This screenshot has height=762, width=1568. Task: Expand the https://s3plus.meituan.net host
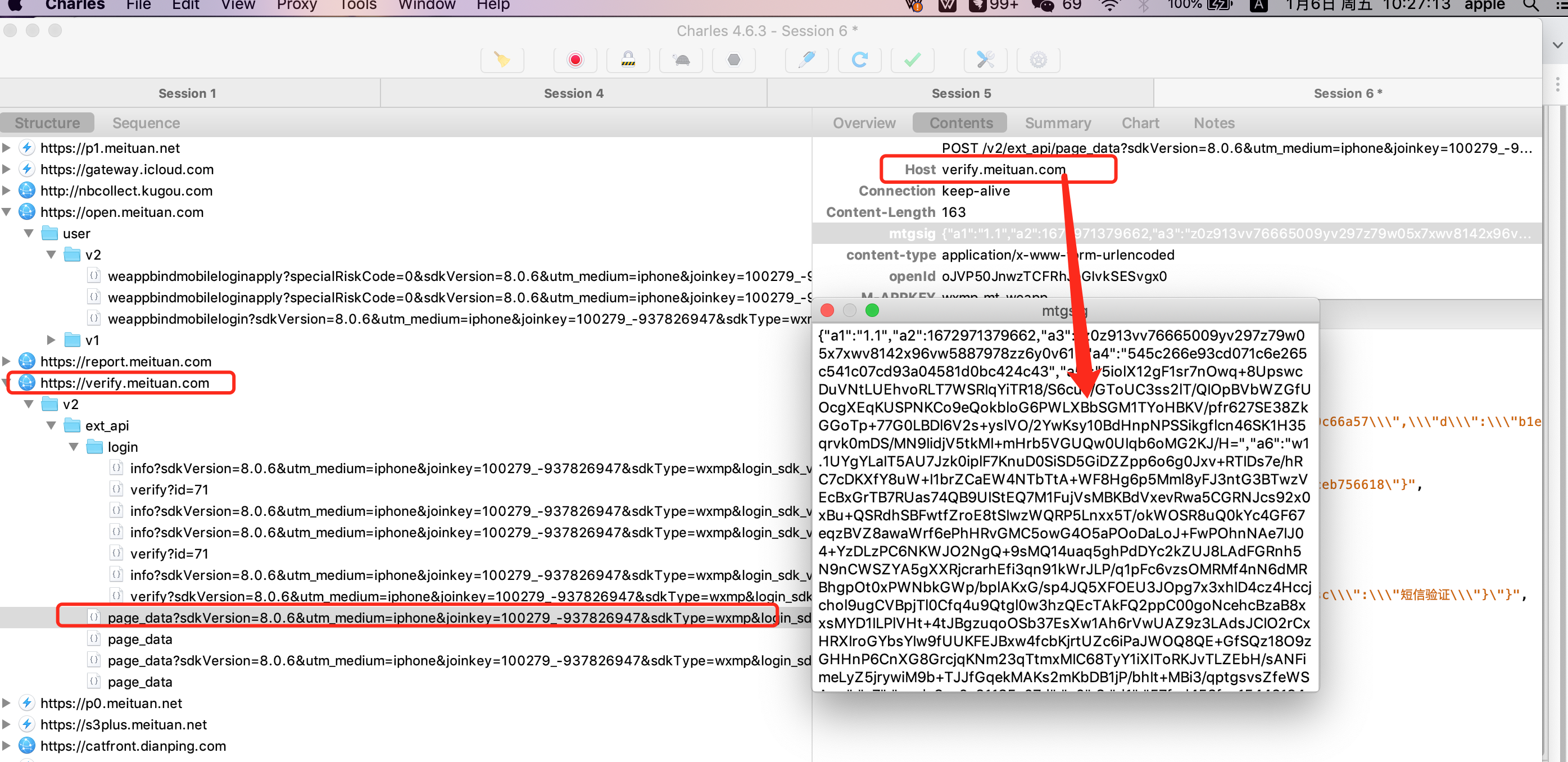point(7,724)
